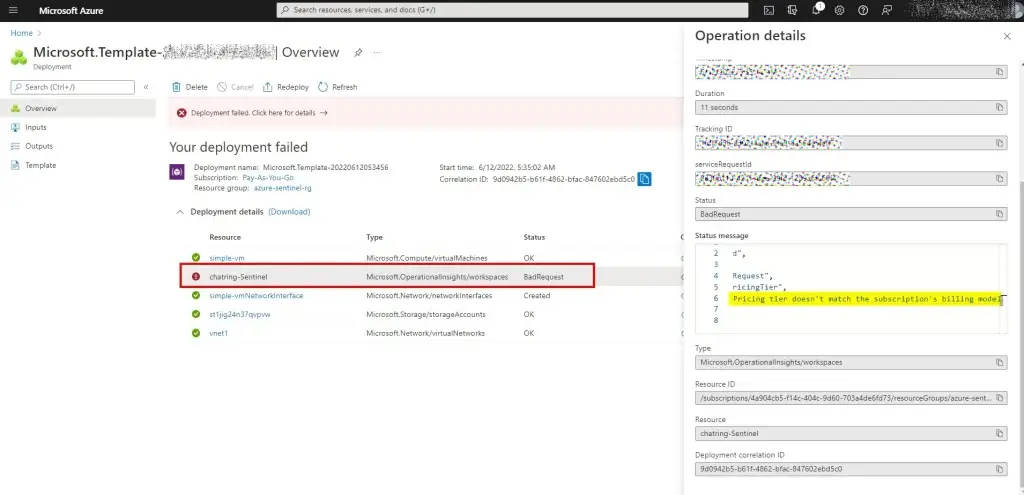This screenshot has width=1024, height=495.
Task: Click the Cancel toolbar button
Action: (235, 87)
